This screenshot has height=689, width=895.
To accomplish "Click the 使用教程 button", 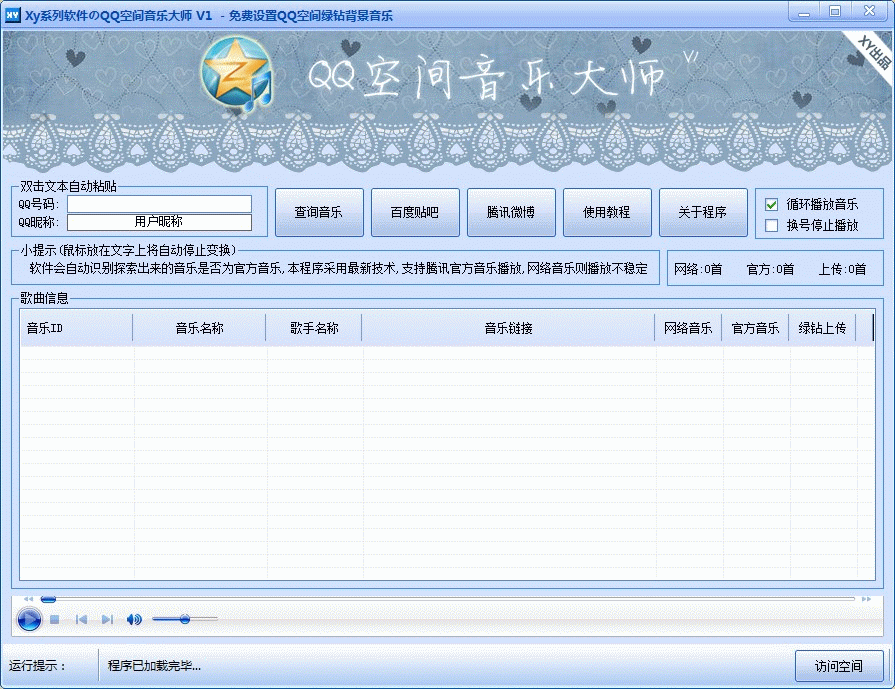I will point(607,212).
